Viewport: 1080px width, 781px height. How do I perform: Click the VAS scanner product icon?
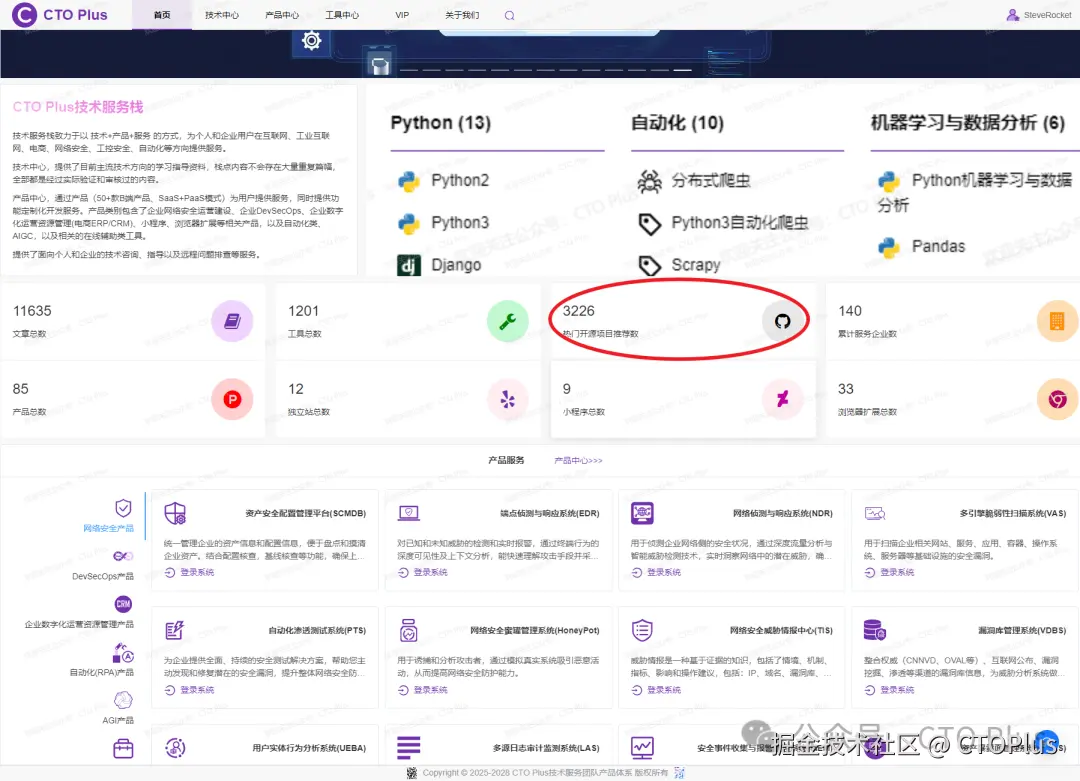tap(875, 513)
